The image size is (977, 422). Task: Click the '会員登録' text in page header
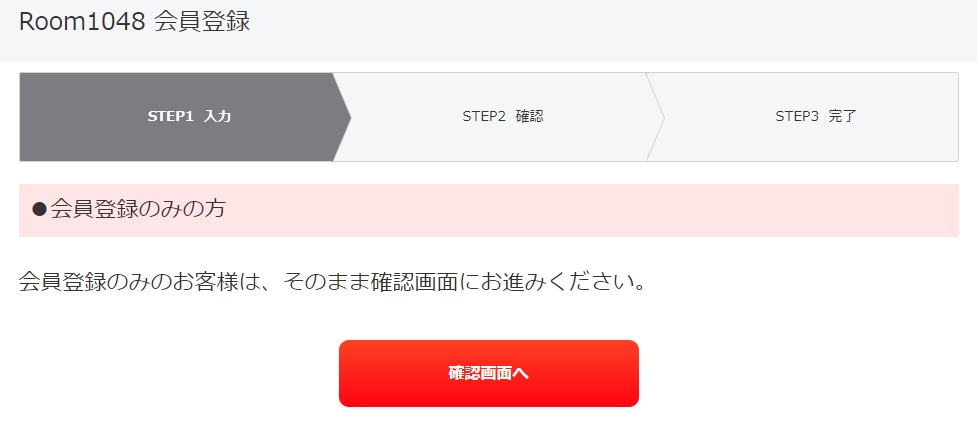[x=202, y=22]
